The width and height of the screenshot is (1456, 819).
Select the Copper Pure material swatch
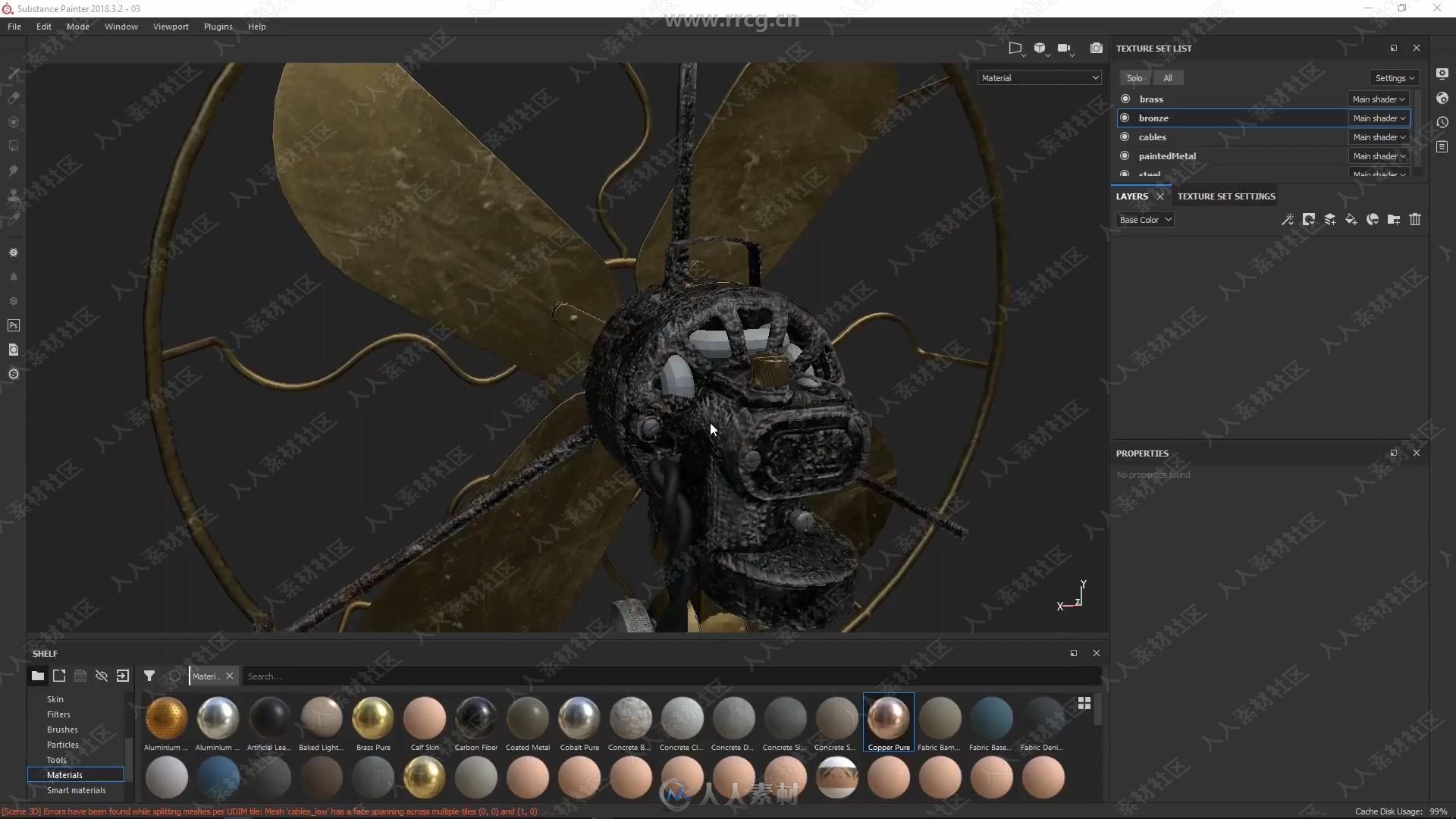889,718
